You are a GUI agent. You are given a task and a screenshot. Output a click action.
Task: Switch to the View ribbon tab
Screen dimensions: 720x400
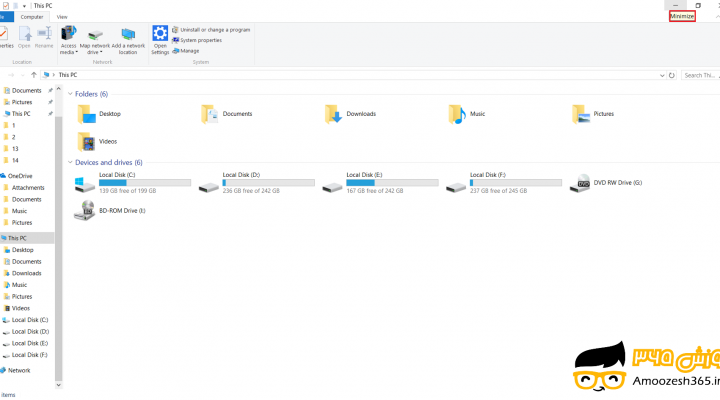[62, 17]
